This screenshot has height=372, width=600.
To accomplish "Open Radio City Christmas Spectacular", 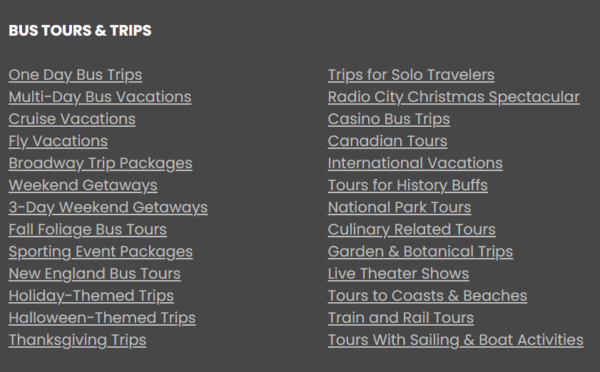I will (454, 97).
